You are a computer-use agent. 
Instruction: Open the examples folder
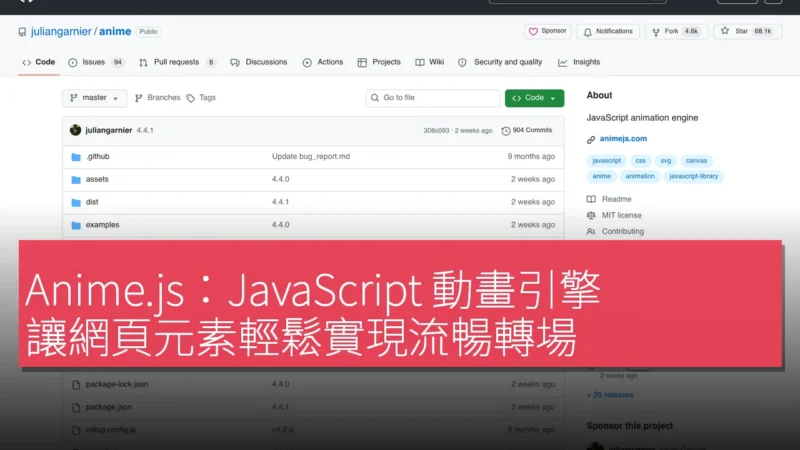coord(103,225)
